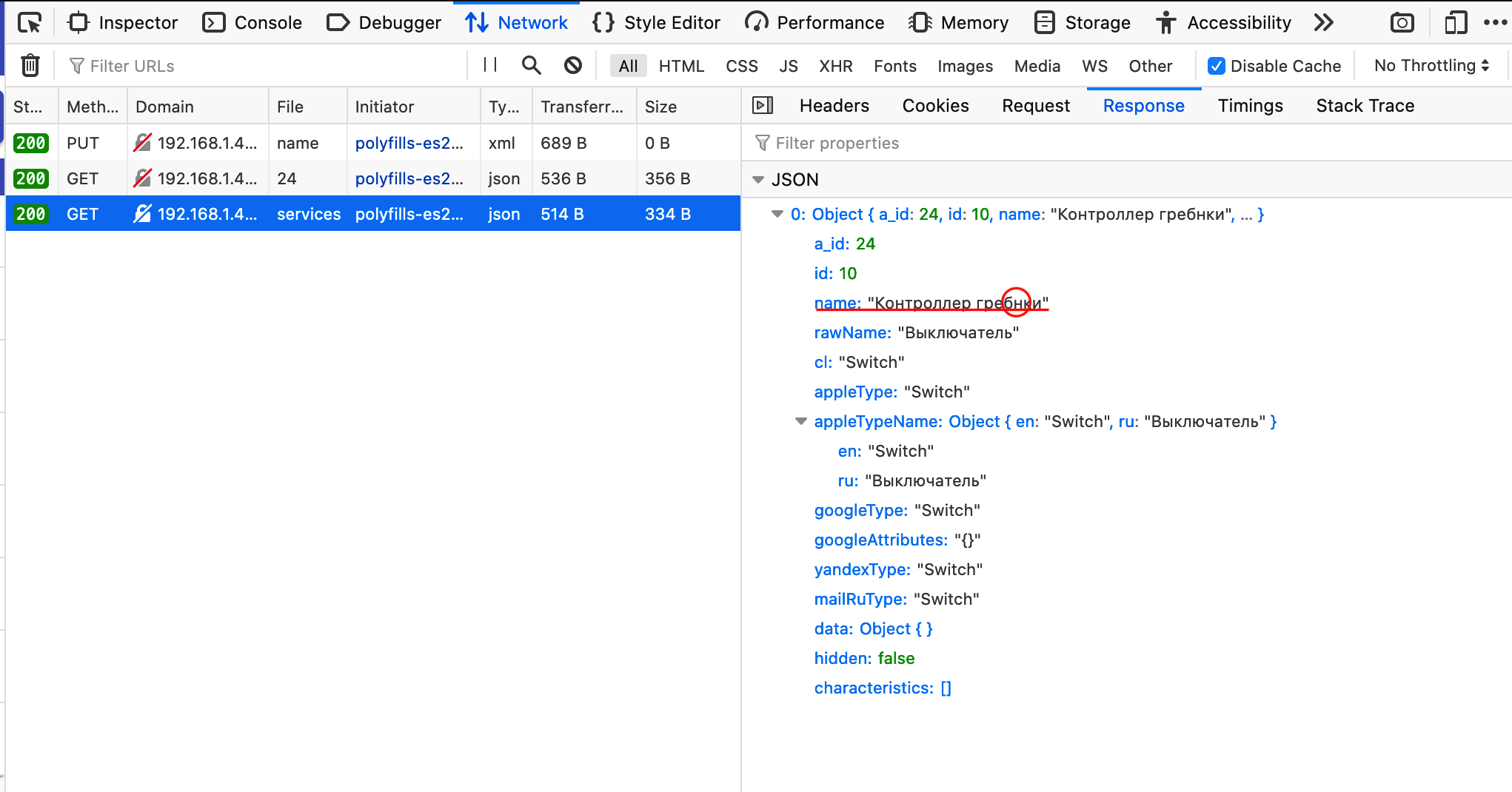
Task: Take a screenshot using the camera icon
Action: pos(1402,22)
